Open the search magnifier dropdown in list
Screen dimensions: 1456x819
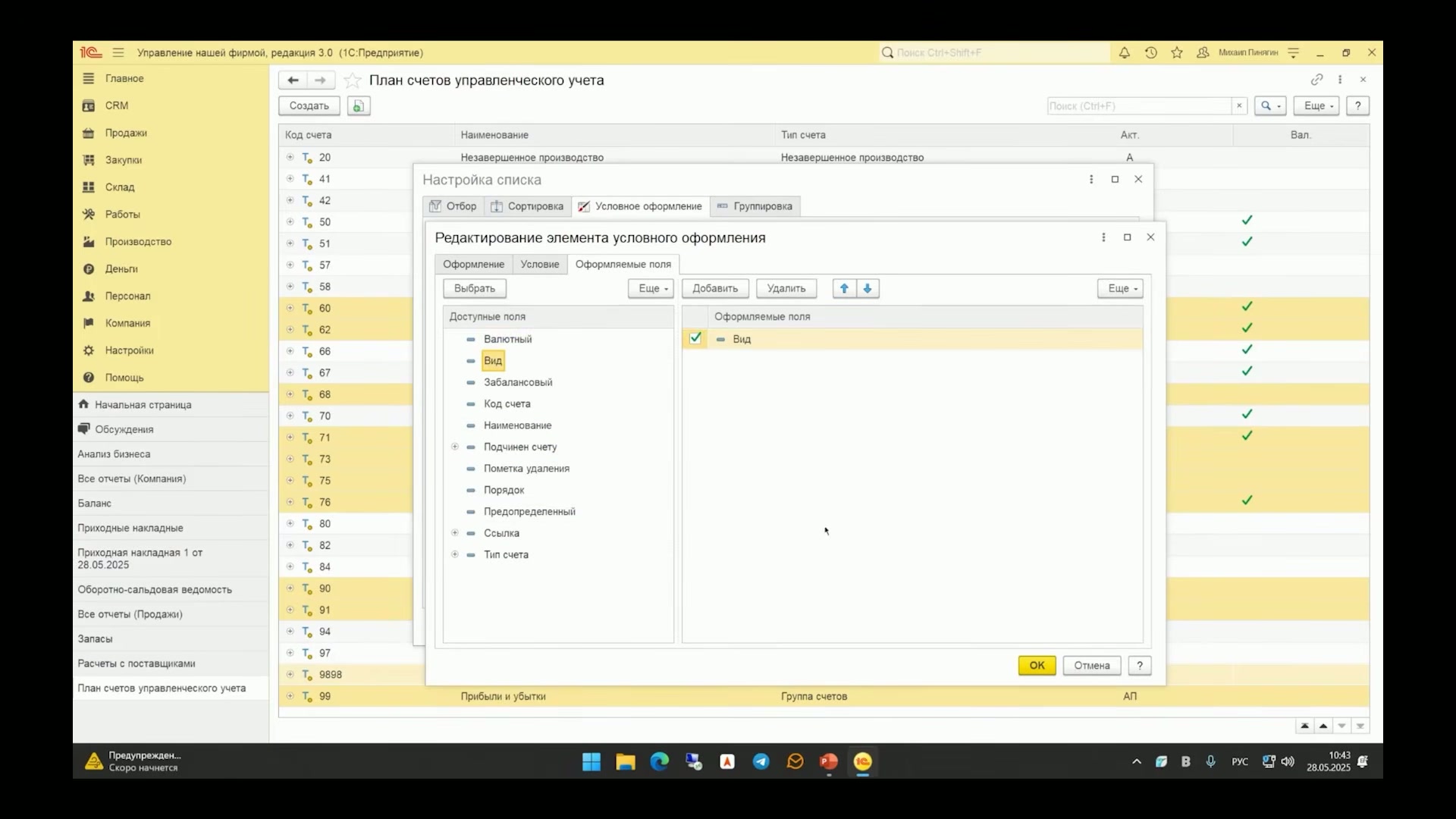click(1269, 106)
